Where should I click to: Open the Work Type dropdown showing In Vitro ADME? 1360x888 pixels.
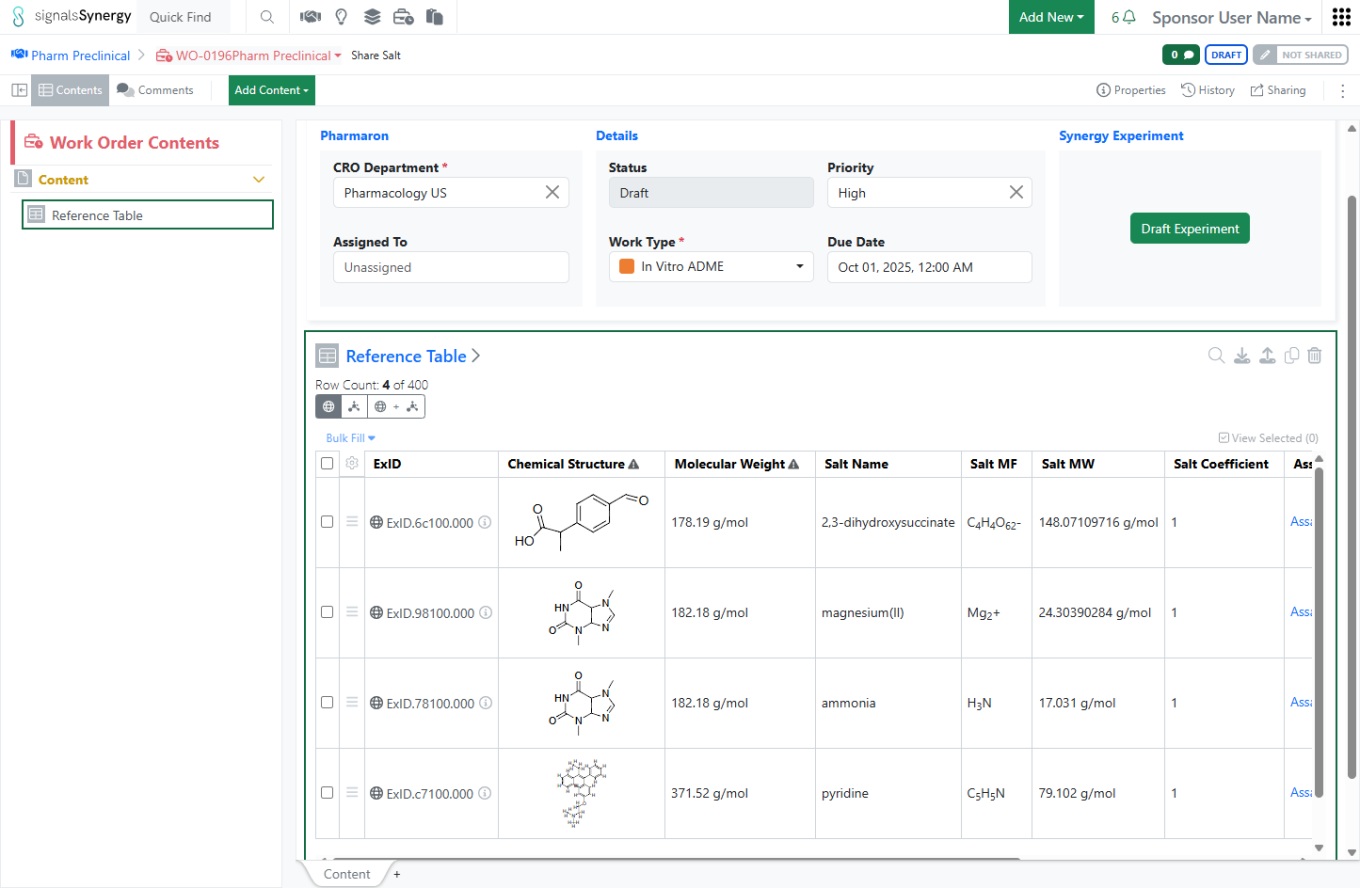pyautogui.click(x=711, y=267)
